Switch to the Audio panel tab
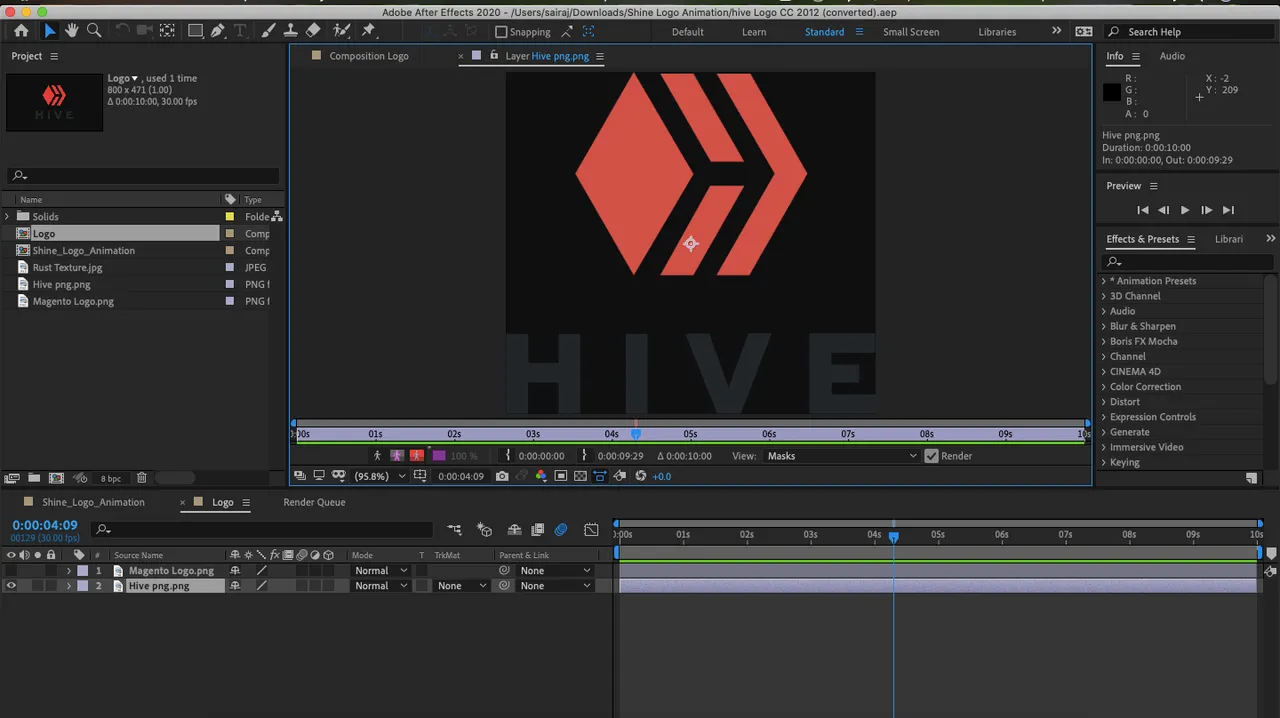This screenshot has height=718, width=1280. pos(1172,56)
